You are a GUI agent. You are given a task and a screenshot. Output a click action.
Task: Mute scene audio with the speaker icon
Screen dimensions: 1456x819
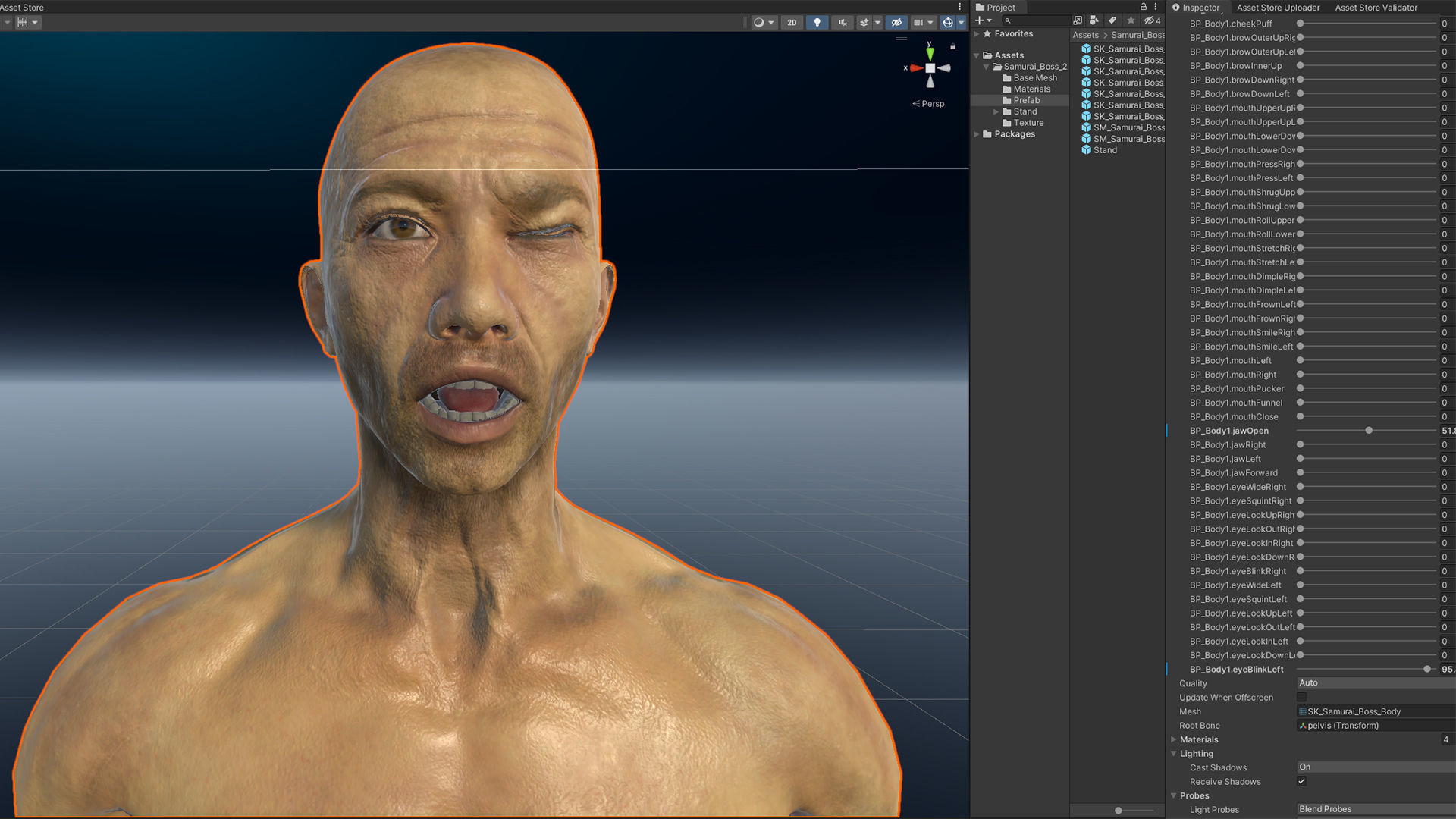tap(843, 22)
